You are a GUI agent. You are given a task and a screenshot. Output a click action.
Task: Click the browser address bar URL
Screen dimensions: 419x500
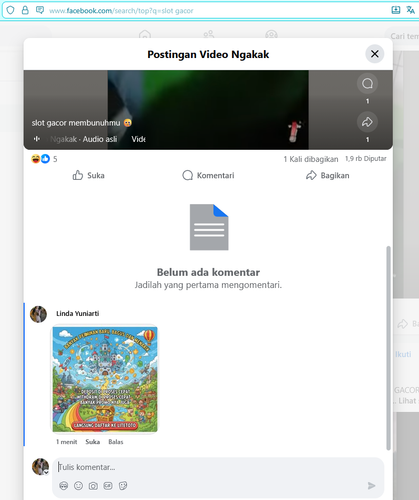[121, 11]
